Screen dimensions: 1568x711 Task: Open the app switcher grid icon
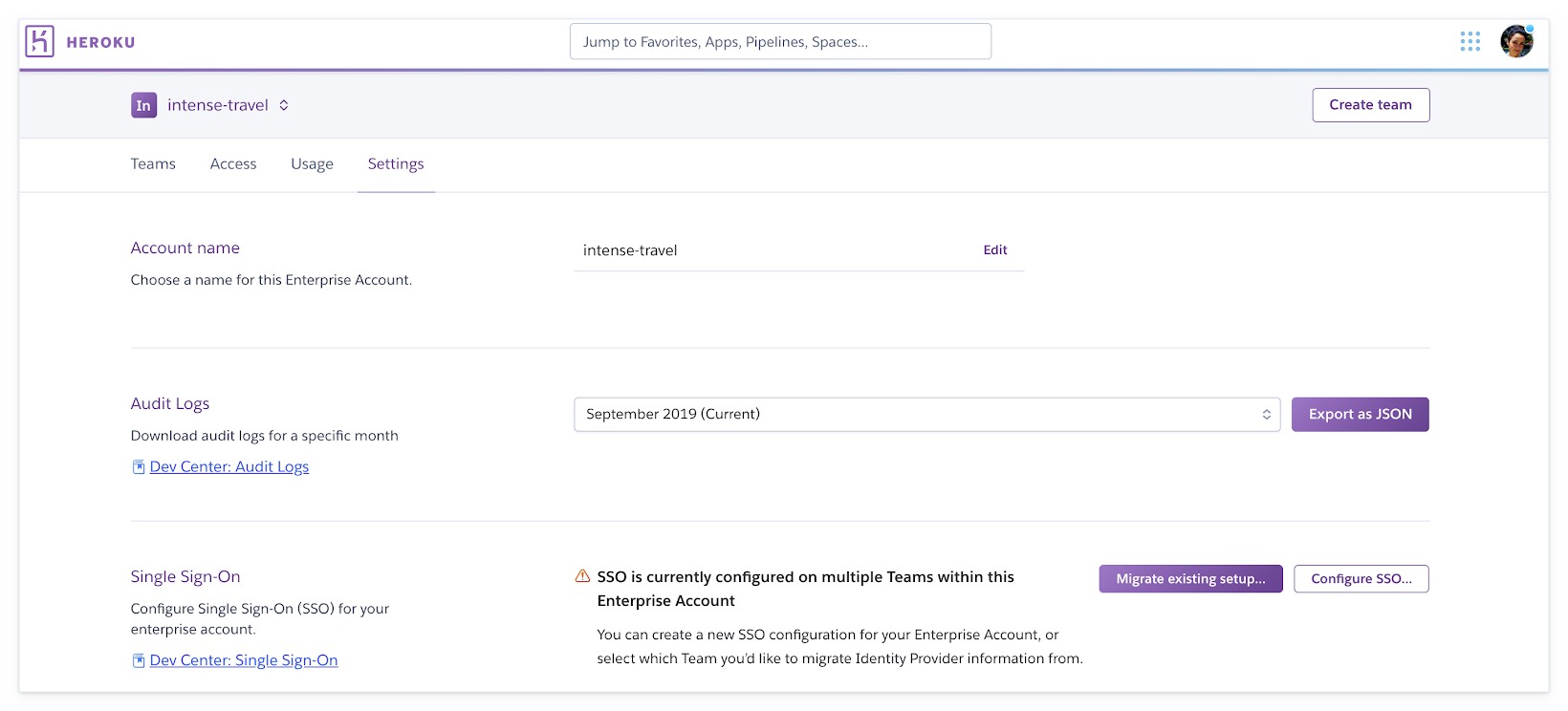click(1470, 41)
